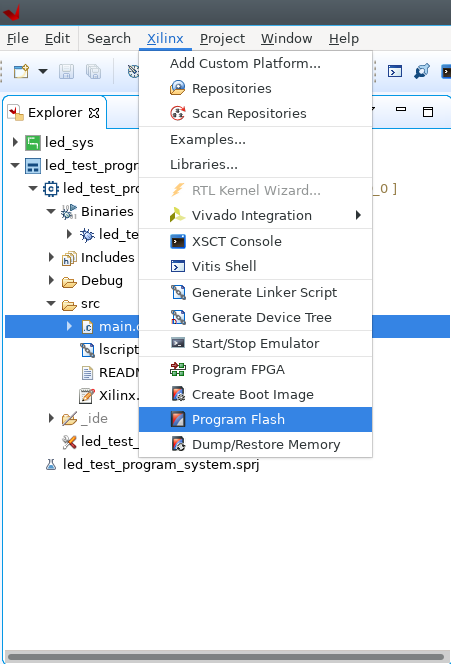Select led_test_program_system.sprj file
The width and height of the screenshot is (451, 664).
[161, 465]
